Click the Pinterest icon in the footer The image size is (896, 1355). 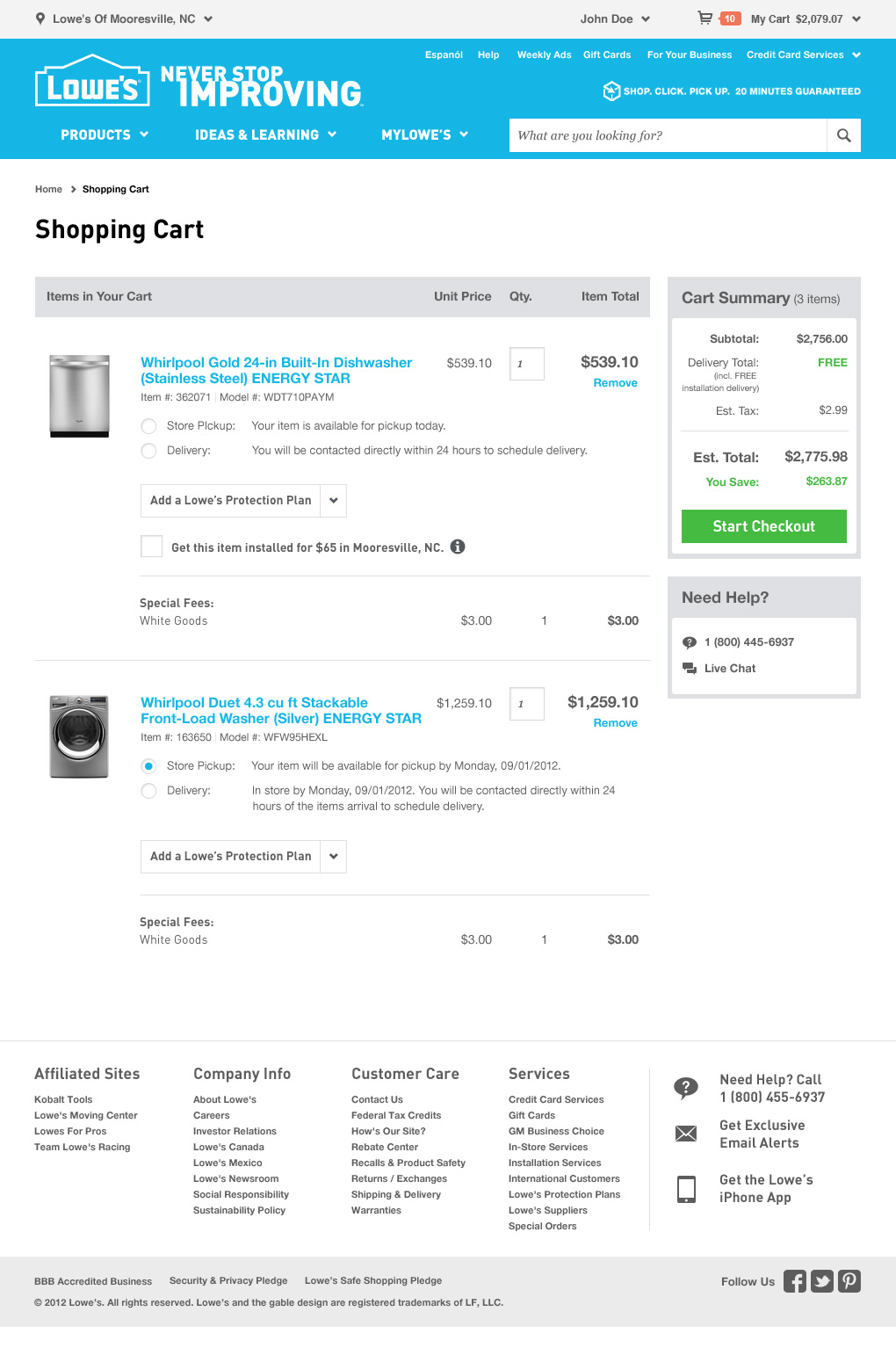coord(849,1281)
